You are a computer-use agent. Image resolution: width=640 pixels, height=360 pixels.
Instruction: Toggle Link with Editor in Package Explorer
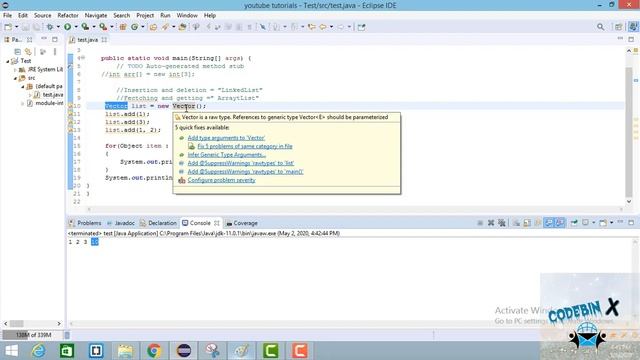tap(28, 52)
